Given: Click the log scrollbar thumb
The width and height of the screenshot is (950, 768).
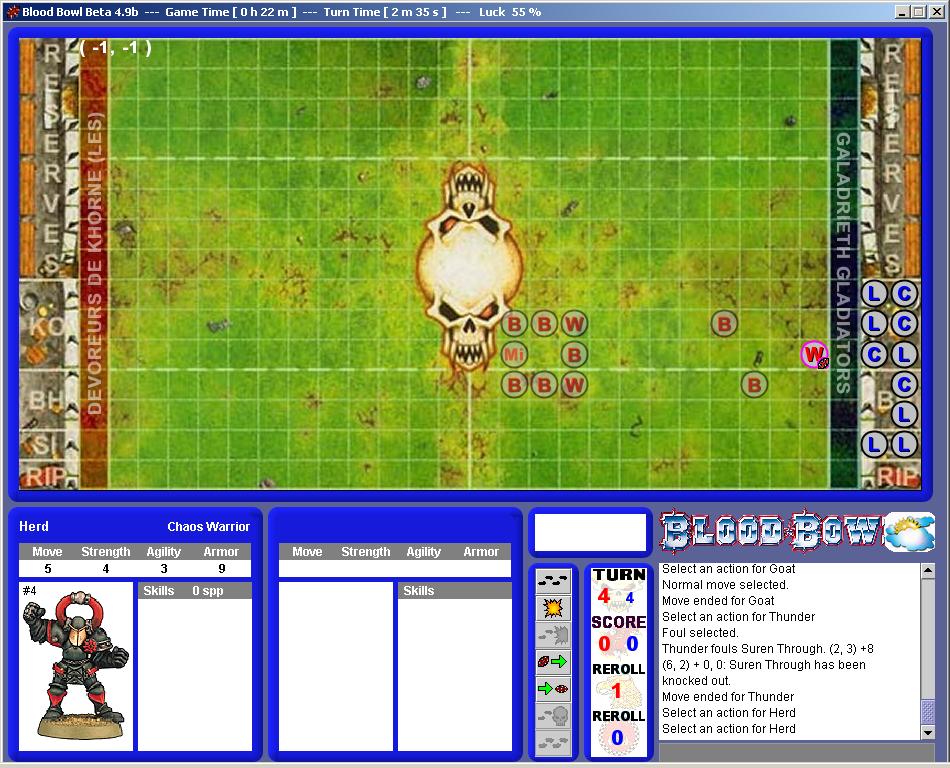Looking at the screenshot, I should 928,712.
